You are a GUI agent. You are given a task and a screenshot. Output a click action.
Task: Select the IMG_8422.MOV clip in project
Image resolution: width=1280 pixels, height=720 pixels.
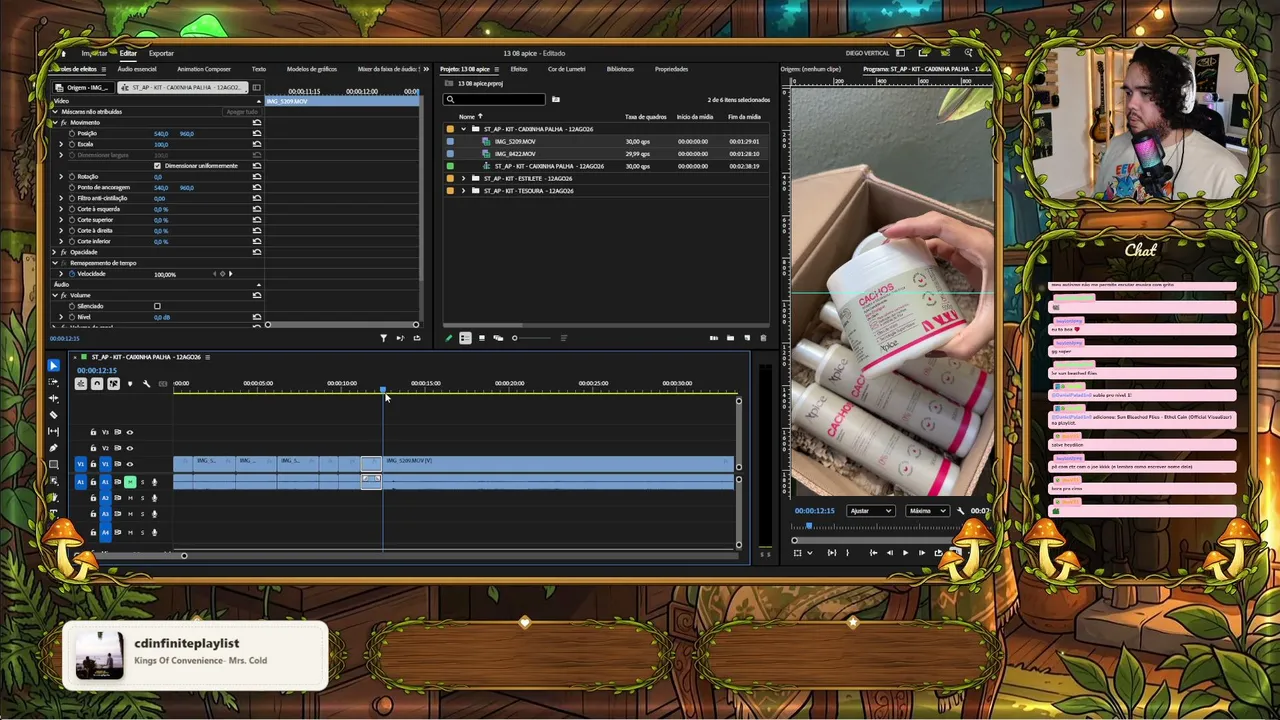515,154
